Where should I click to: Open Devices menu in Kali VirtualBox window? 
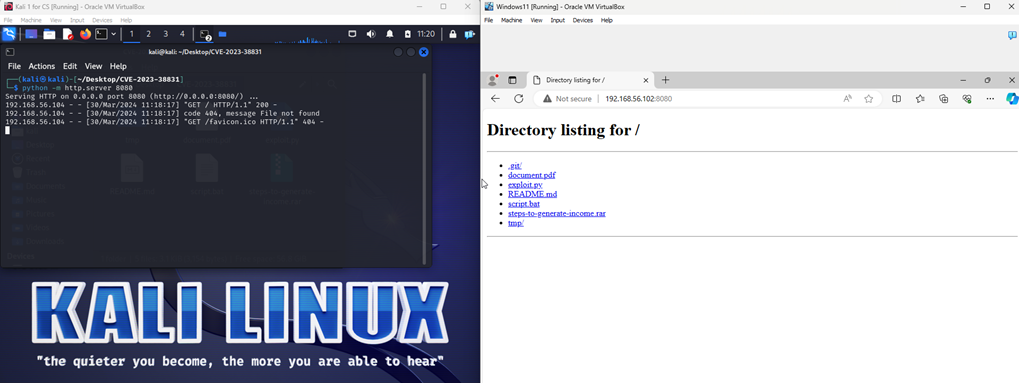coord(102,20)
